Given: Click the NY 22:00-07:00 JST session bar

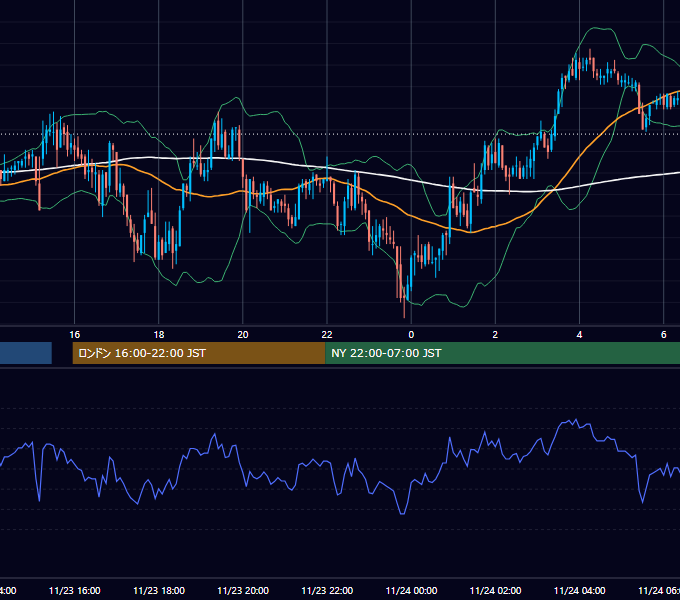Looking at the screenshot, I should [502, 353].
